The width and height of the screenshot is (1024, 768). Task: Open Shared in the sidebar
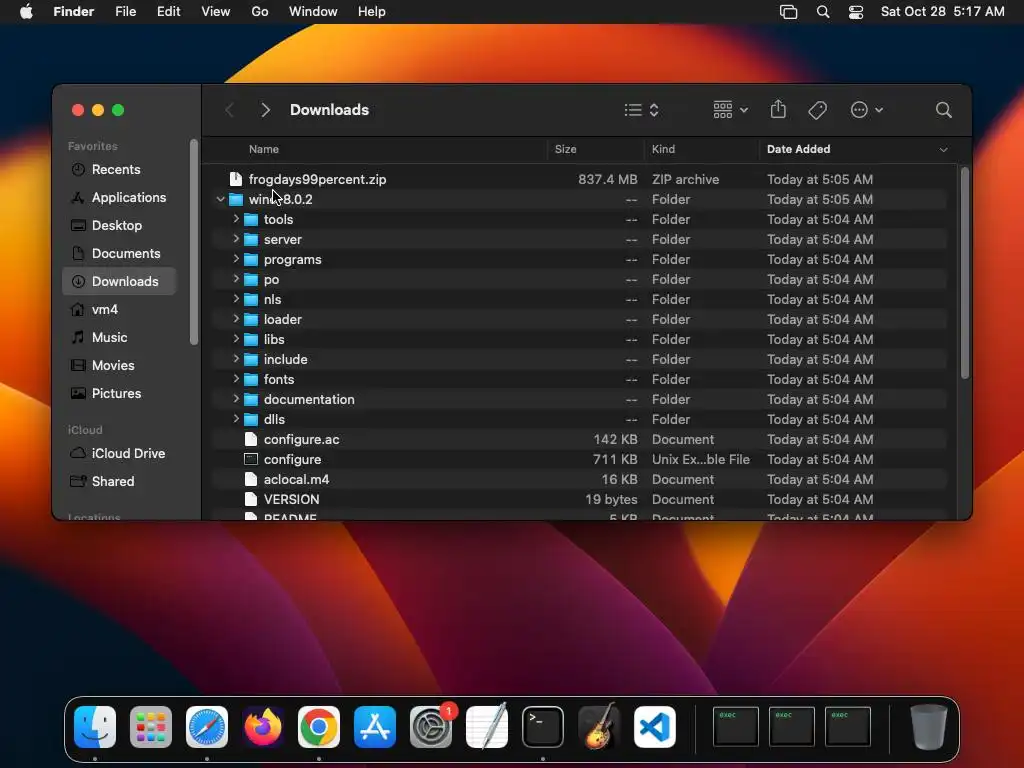click(119, 481)
